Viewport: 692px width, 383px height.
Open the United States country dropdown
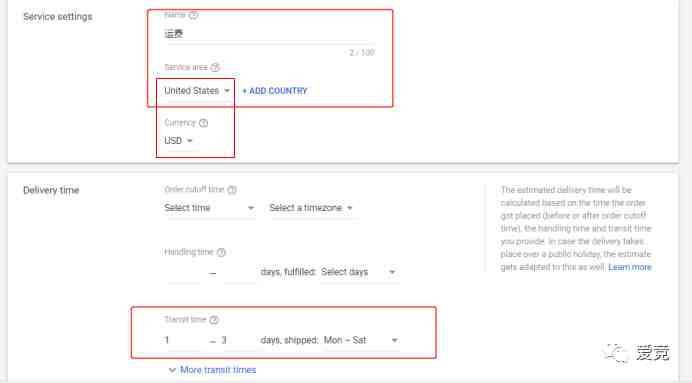pyautogui.click(x=197, y=91)
